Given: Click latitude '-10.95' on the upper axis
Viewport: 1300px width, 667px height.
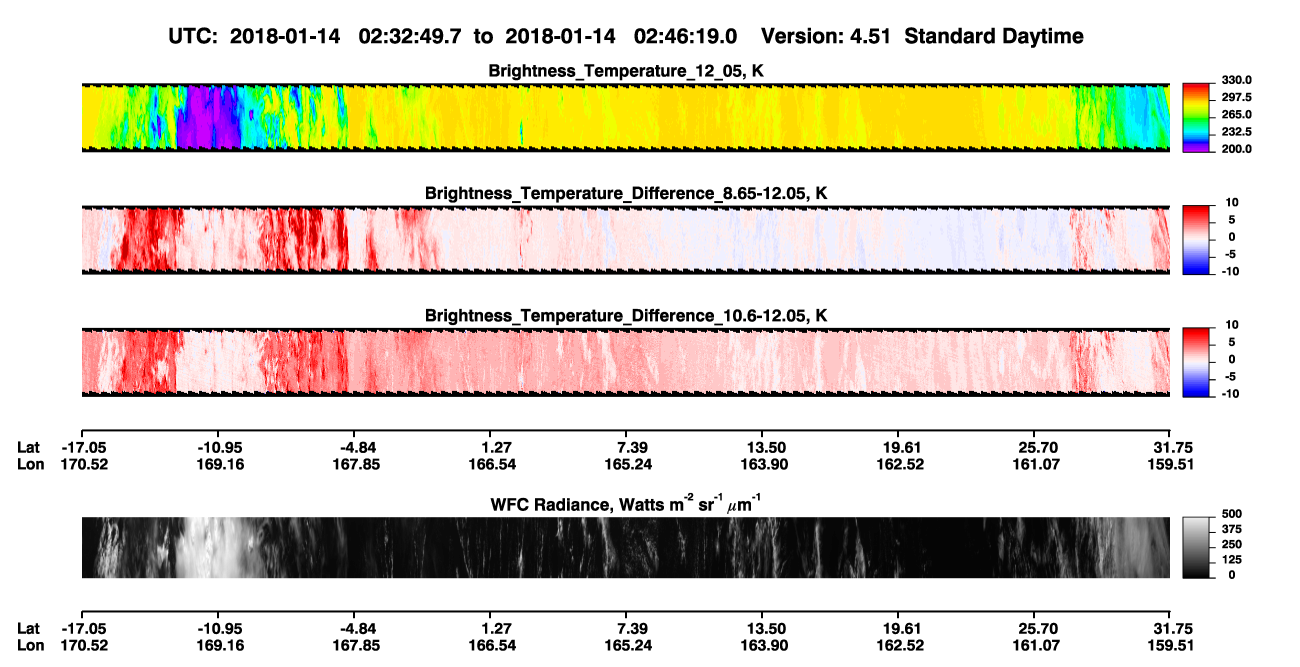Looking at the screenshot, I should coord(218,447).
